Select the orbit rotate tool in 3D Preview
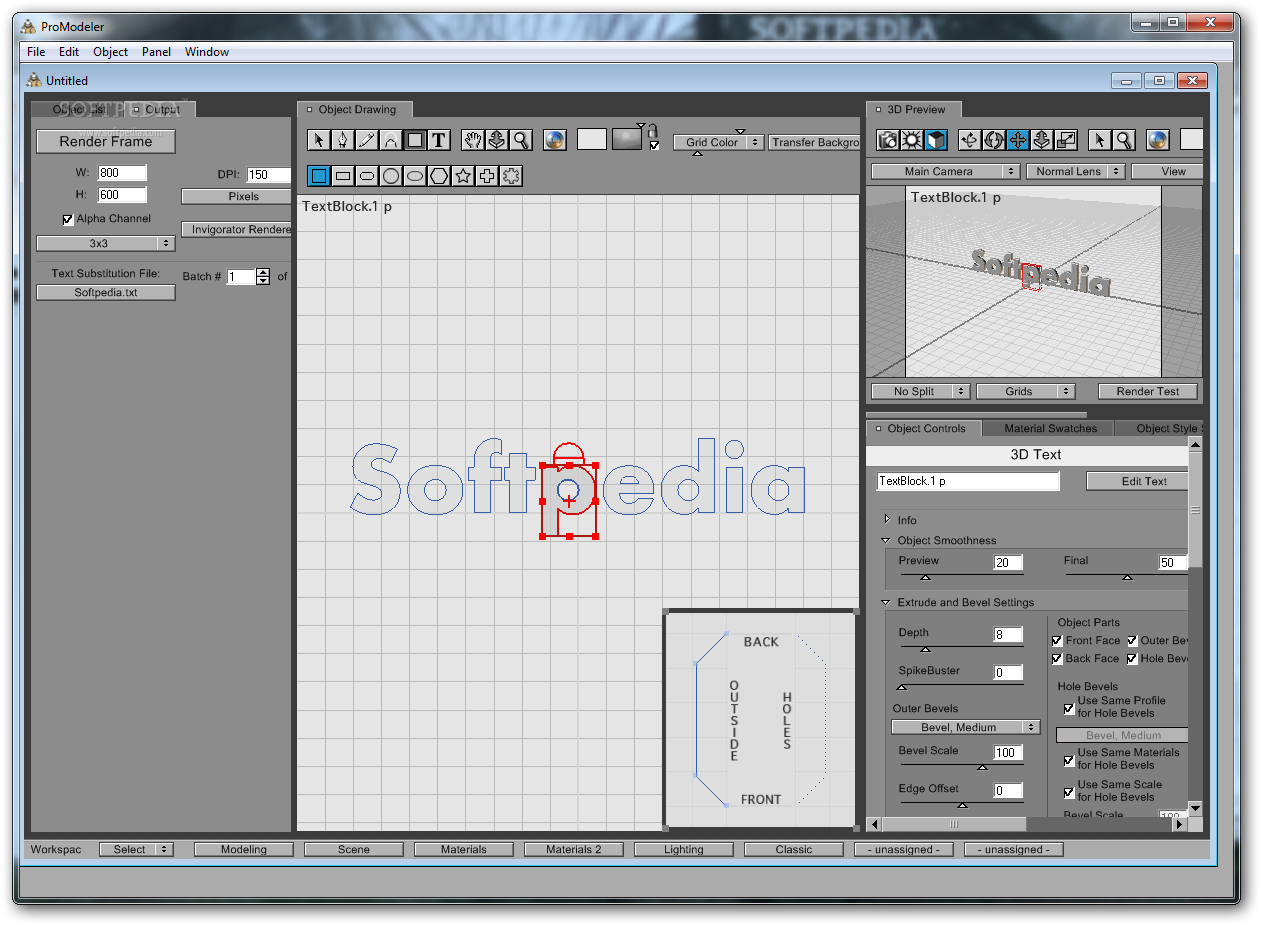The height and width of the screenshot is (925, 1261). tap(969, 140)
